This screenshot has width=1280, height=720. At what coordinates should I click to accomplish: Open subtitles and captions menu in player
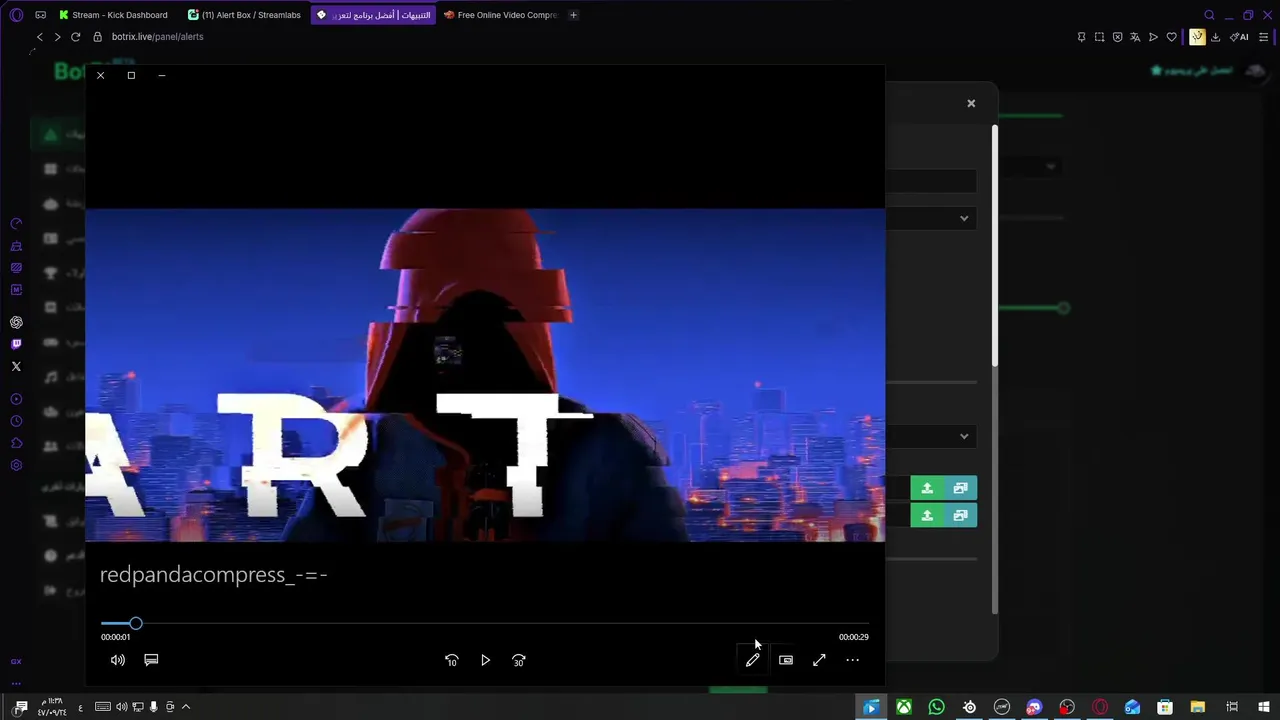(x=151, y=660)
